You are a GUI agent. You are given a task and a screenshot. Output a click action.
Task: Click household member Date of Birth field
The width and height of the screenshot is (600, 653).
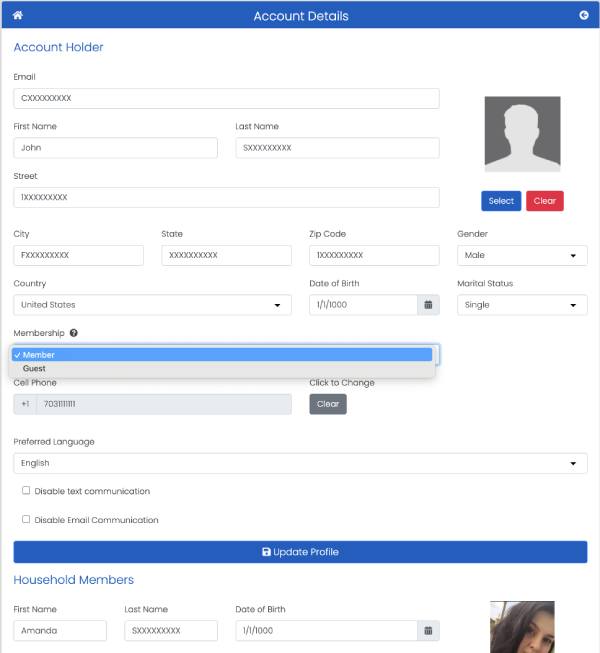point(326,631)
